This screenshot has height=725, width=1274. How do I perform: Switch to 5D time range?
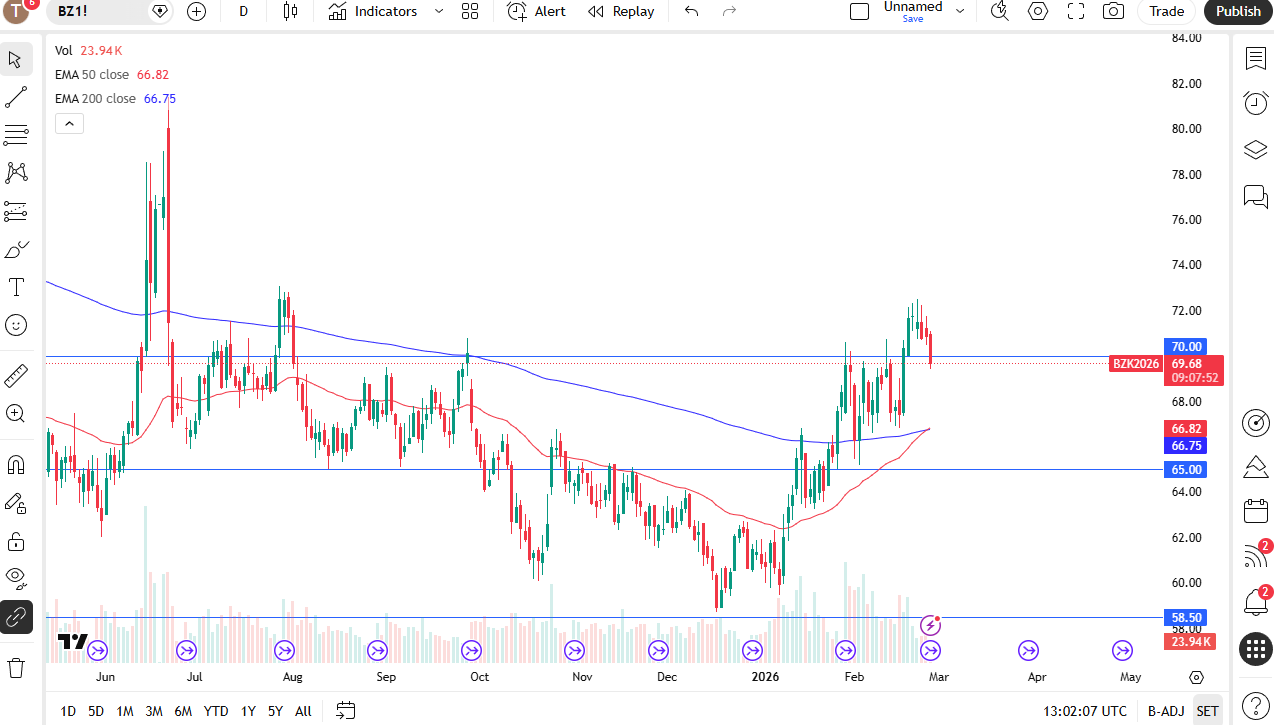click(x=96, y=711)
